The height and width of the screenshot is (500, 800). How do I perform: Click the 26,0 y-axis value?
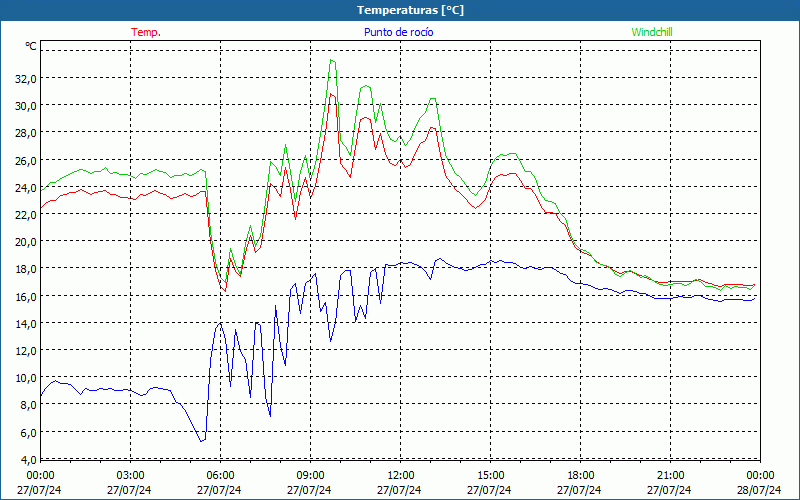click(27, 160)
